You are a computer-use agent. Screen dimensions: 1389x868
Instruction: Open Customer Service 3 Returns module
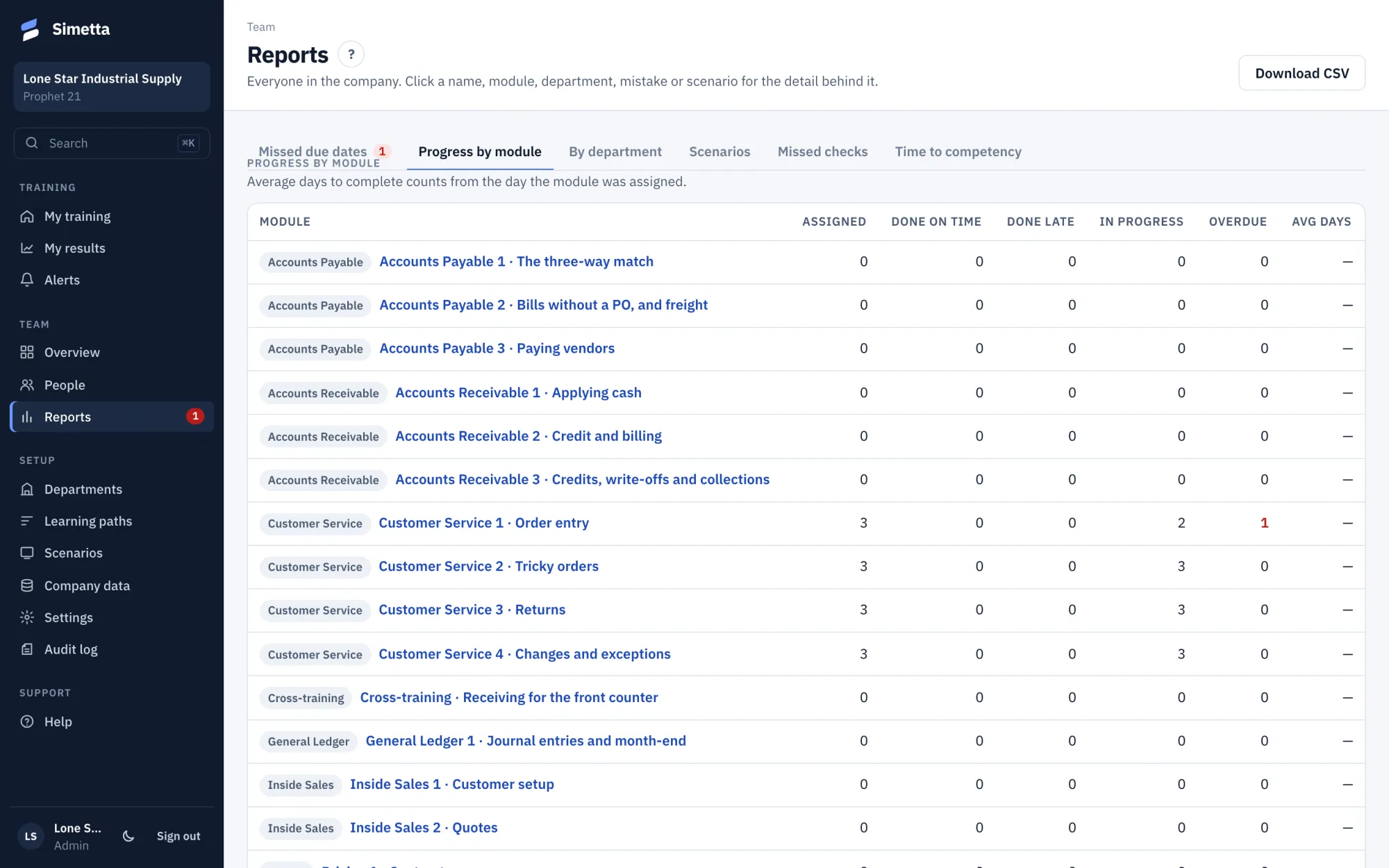coord(472,610)
